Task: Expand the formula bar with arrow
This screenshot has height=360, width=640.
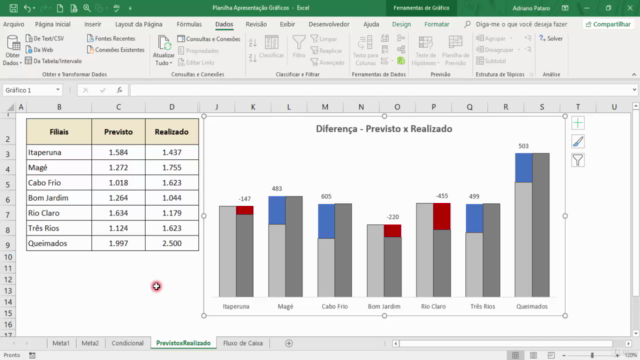Action: pyautogui.click(x=634, y=90)
